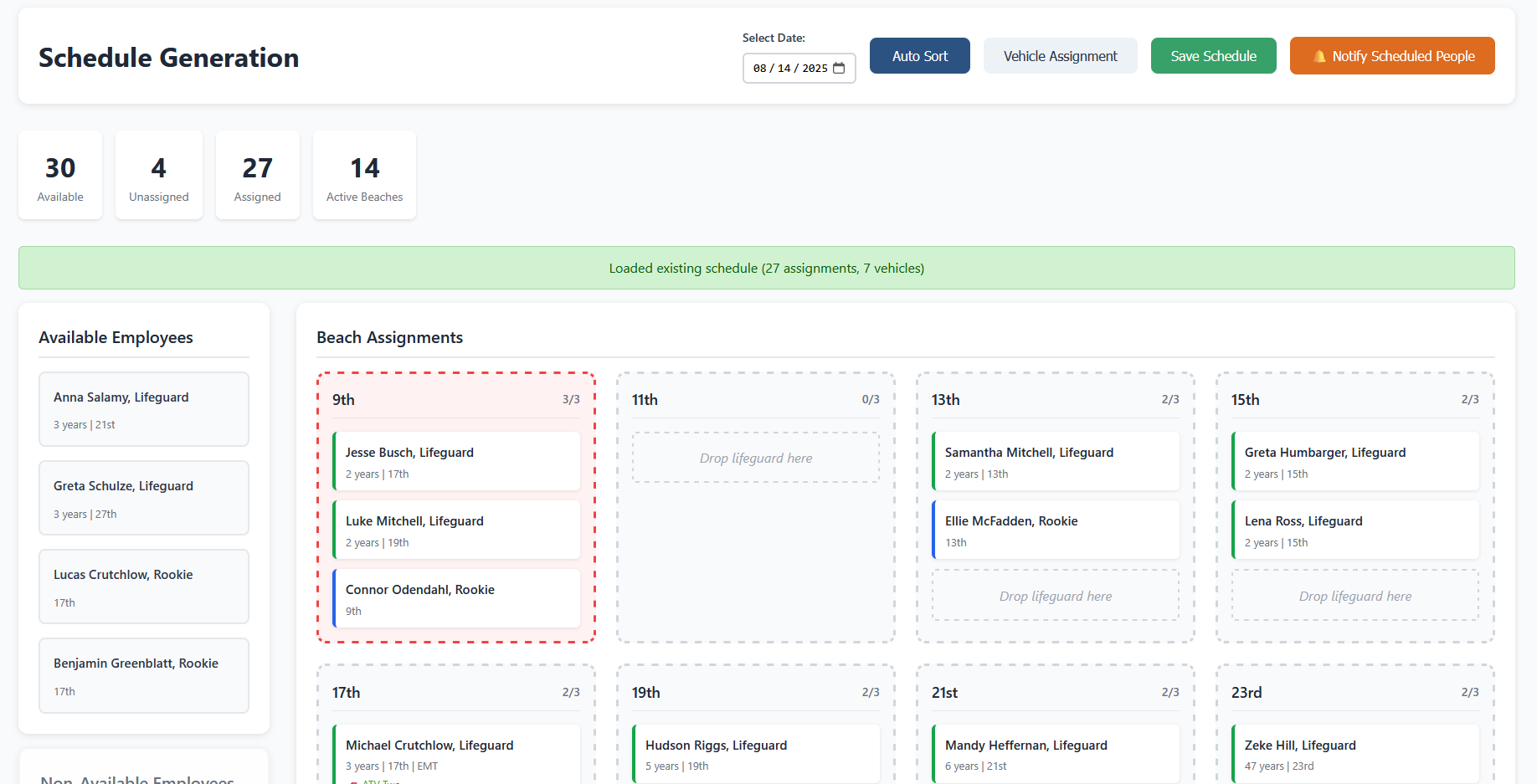Click Lucas Crutchlow's rookie card
The image size is (1537, 784).
click(143, 587)
